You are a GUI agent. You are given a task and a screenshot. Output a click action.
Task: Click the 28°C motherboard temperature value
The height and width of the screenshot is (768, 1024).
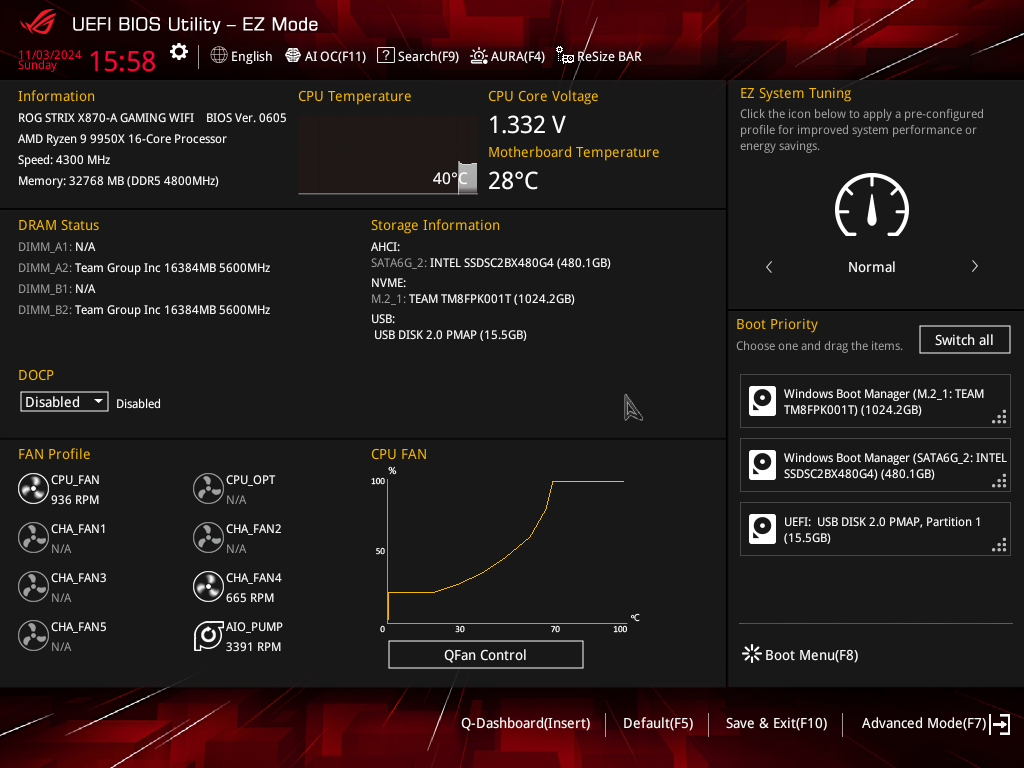click(513, 180)
